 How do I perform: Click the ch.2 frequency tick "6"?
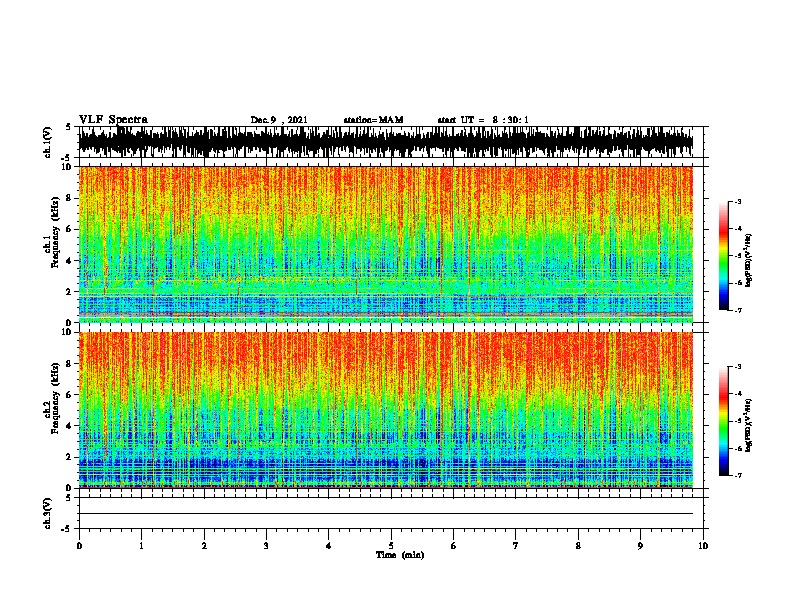(x=69, y=395)
